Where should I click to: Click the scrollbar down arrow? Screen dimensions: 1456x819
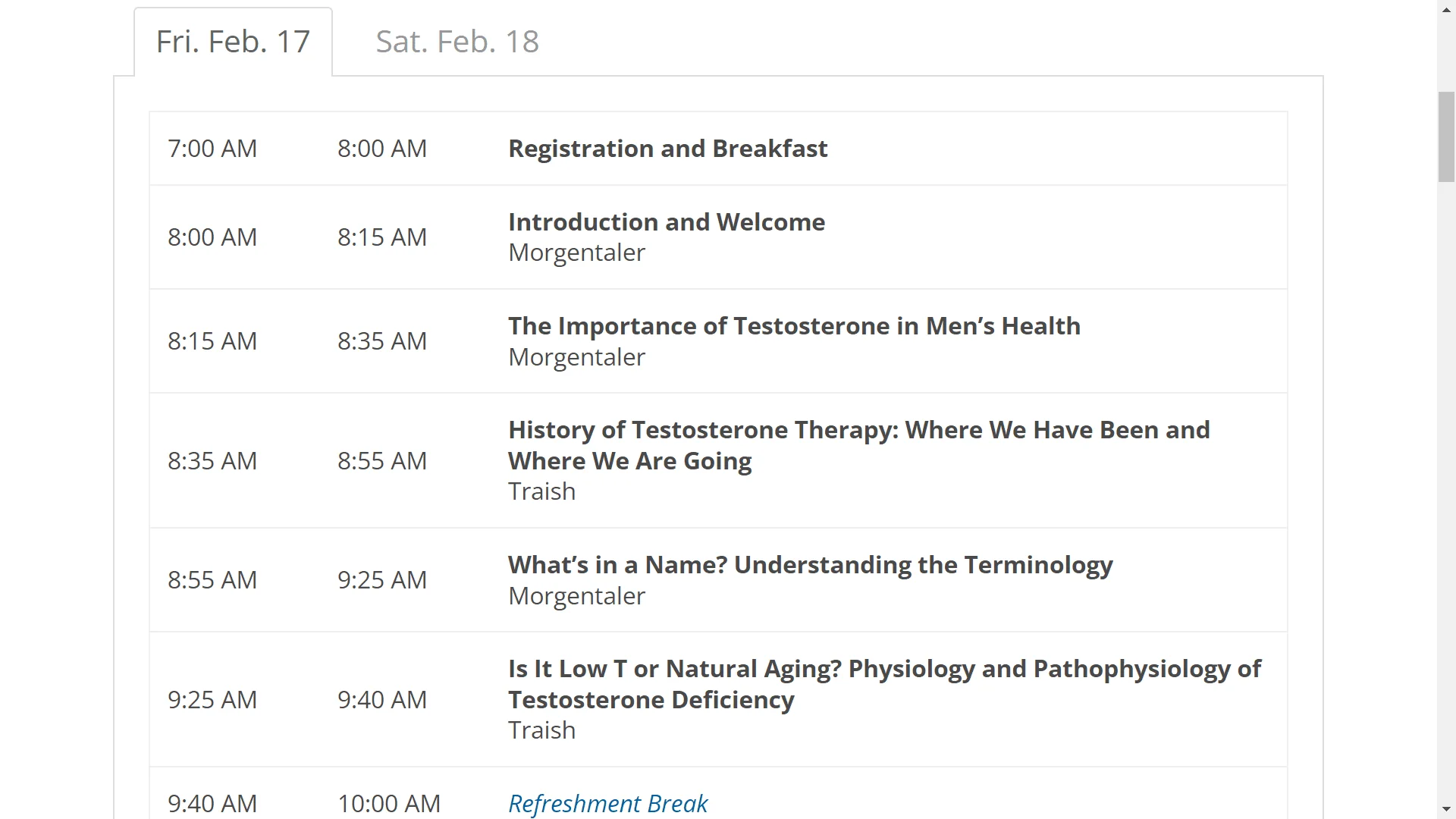tap(1446, 809)
